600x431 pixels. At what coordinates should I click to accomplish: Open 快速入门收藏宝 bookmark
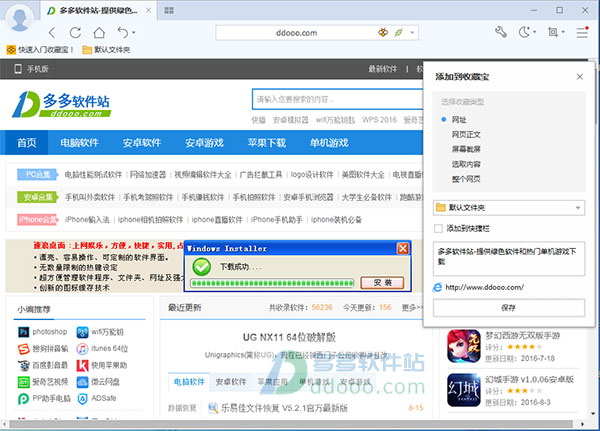pos(39,49)
